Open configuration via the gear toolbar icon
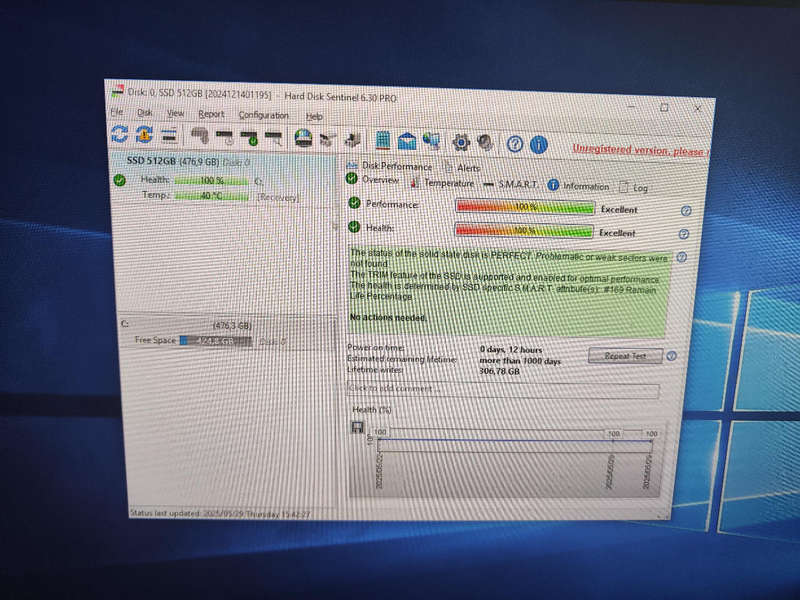Viewport: 800px width, 600px height. click(461, 142)
